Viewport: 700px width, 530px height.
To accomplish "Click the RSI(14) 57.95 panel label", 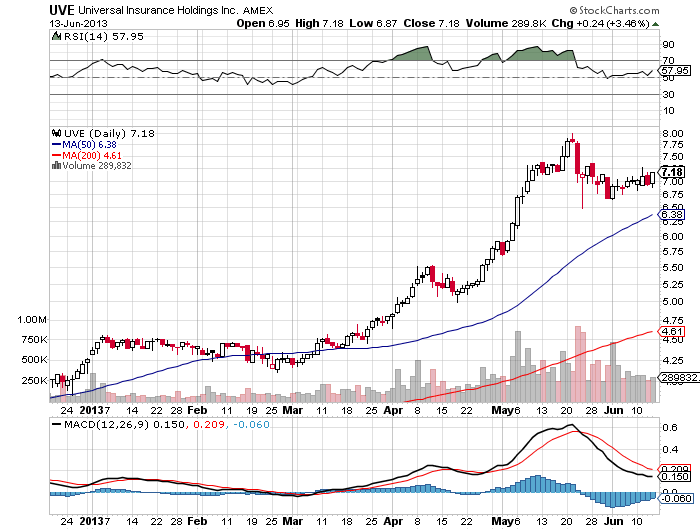I will (104, 36).
